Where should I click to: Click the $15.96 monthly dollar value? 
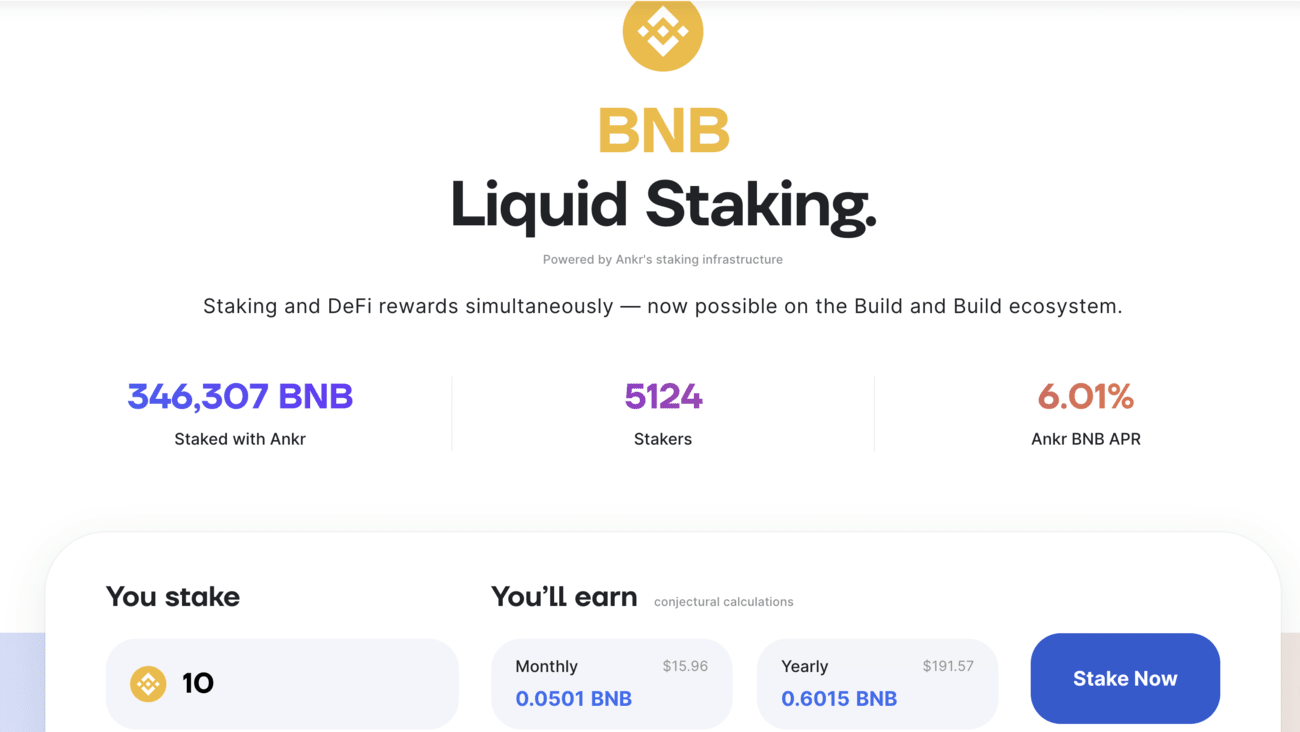pyautogui.click(x=685, y=666)
